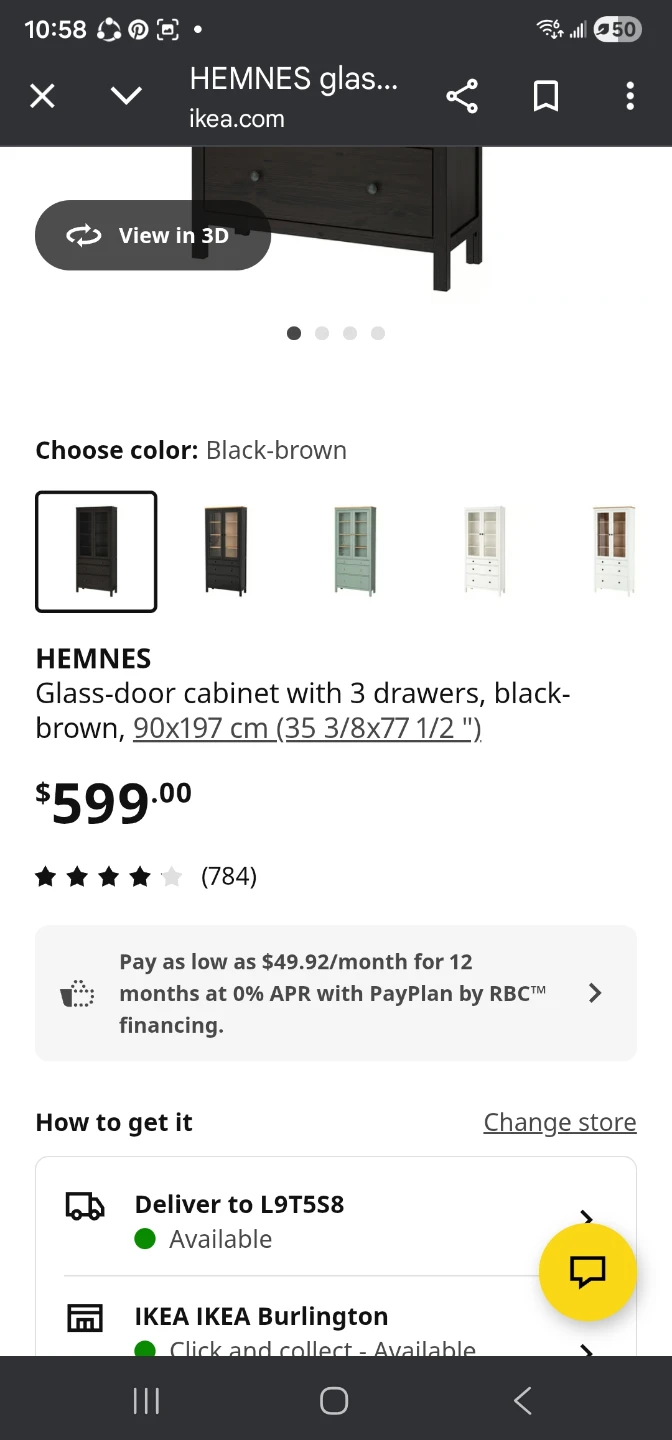This screenshot has height=1440, width=672.
Task: Close the browser tab with X icon
Action: tap(42, 96)
